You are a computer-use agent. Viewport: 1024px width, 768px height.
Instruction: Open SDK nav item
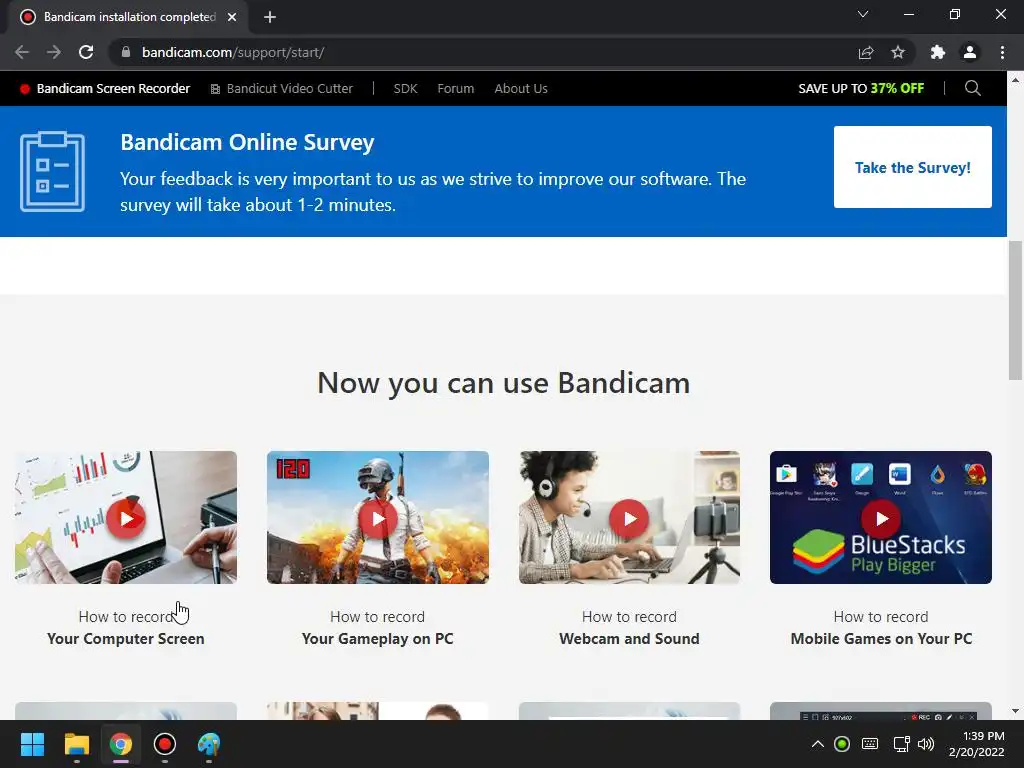coord(405,89)
